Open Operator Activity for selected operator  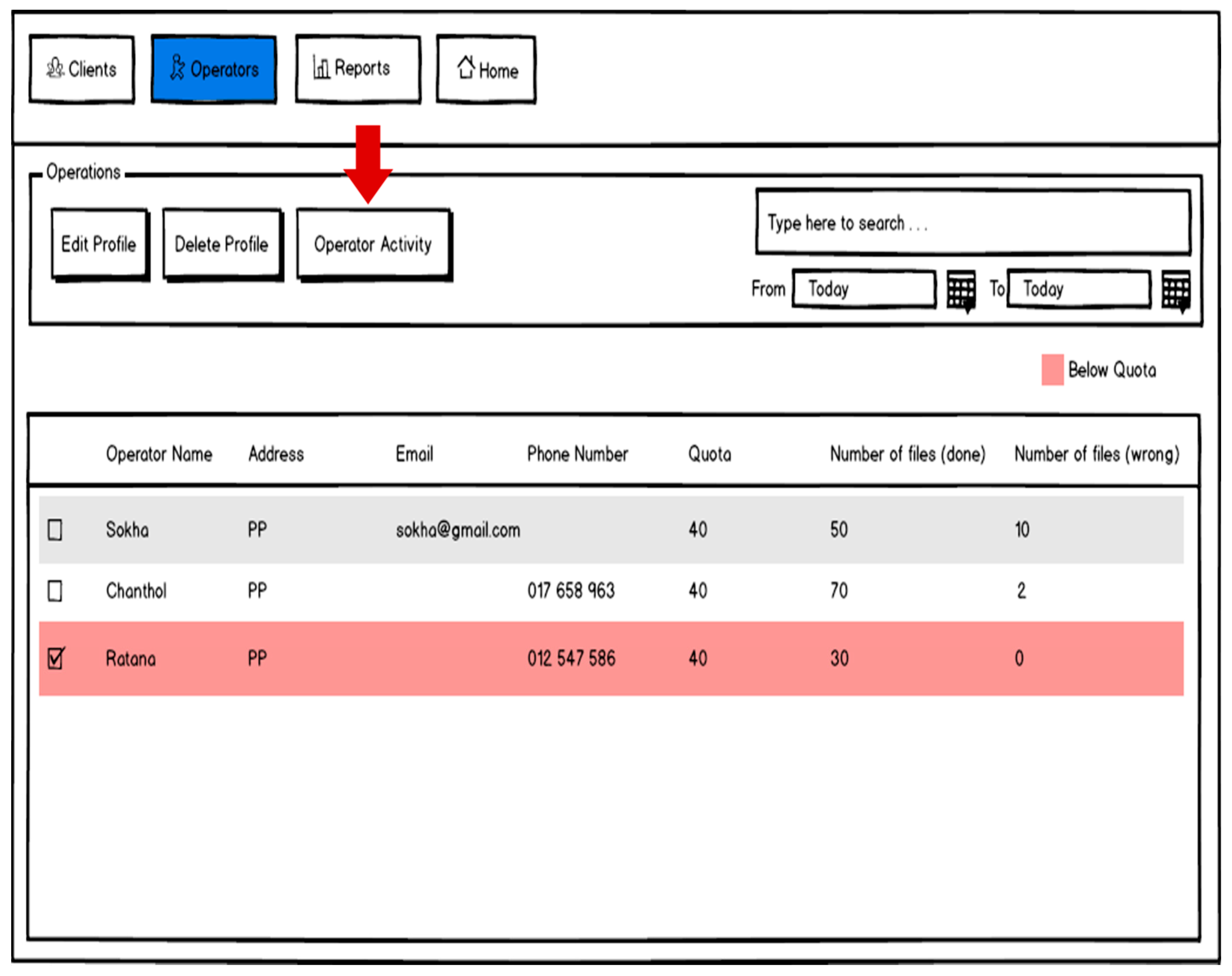(373, 244)
